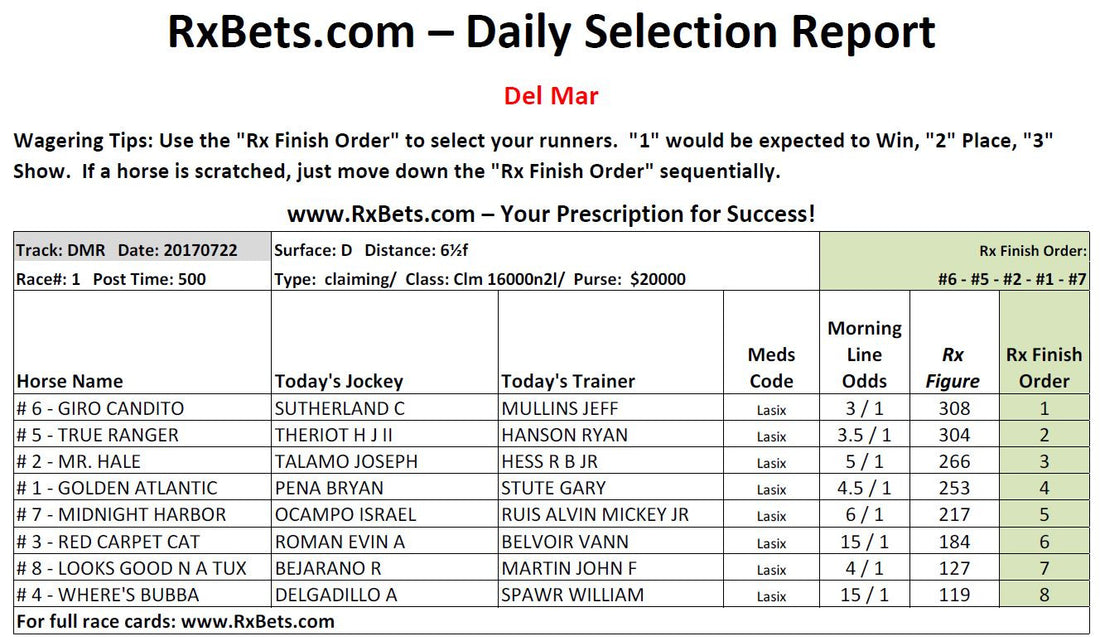Click the Del Mar red heading
Screen dimensions: 1100x641
point(551,95)
